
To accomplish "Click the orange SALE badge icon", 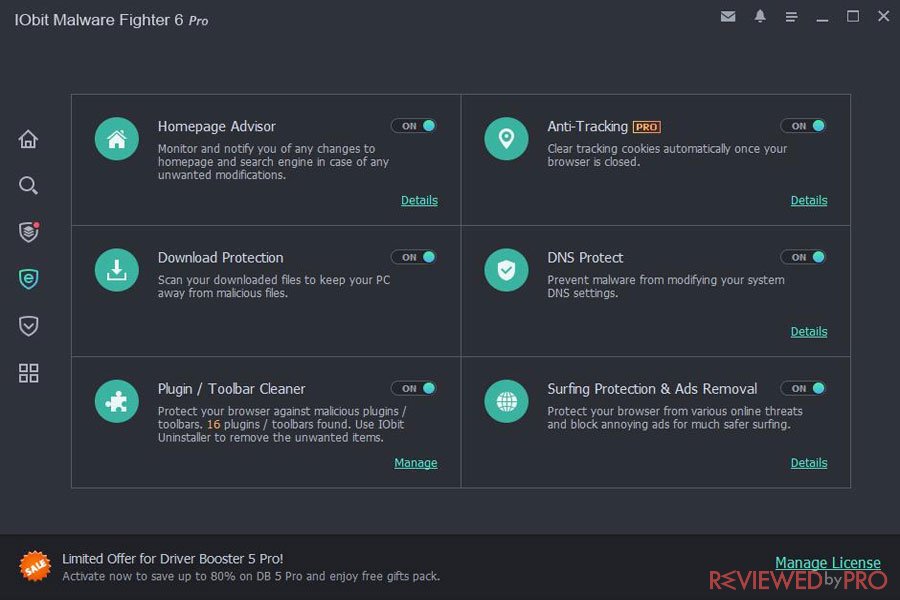I will [35, 566].
